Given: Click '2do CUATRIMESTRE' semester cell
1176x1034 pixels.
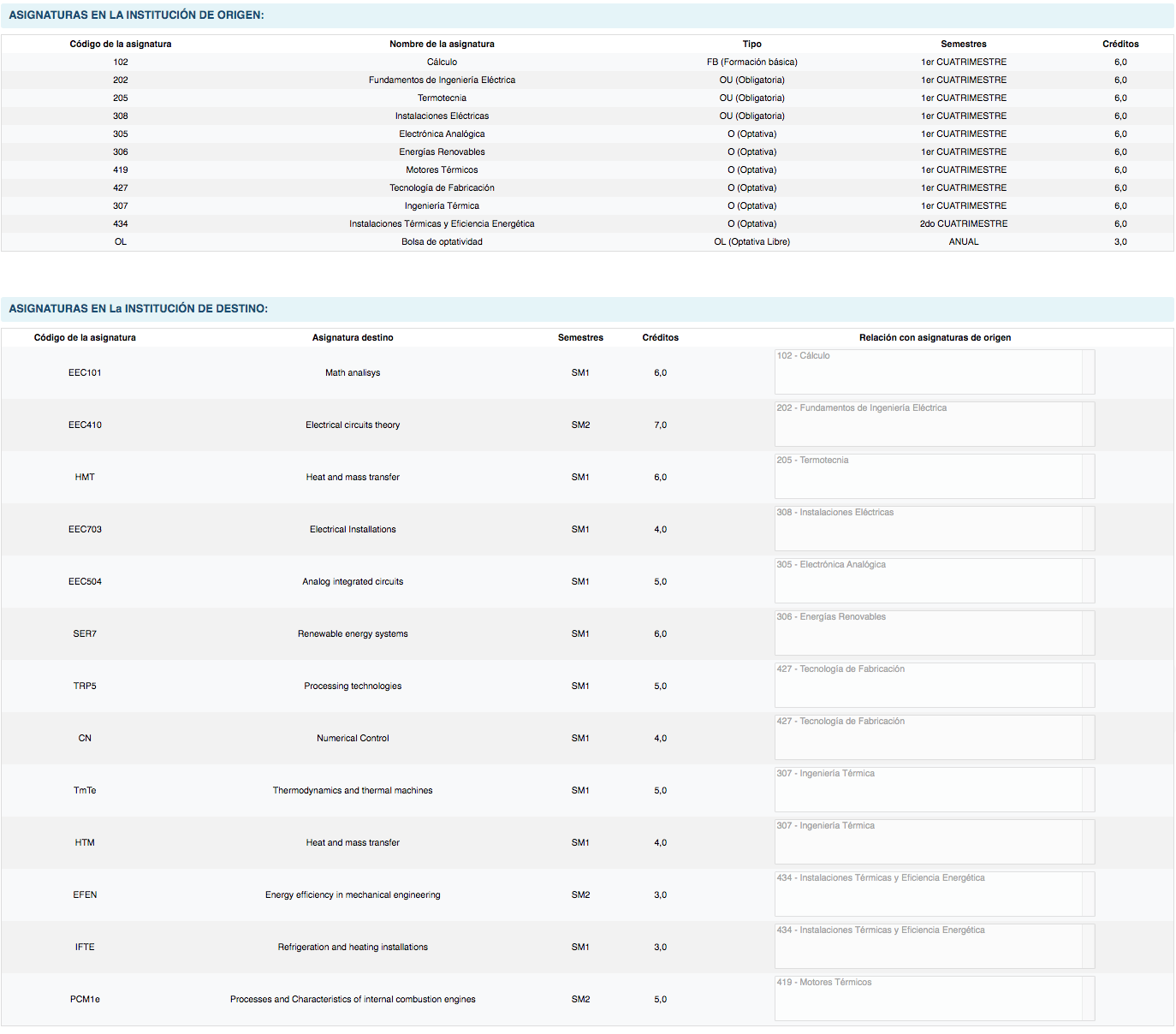Looking at the screenshot, I should 964,223.
